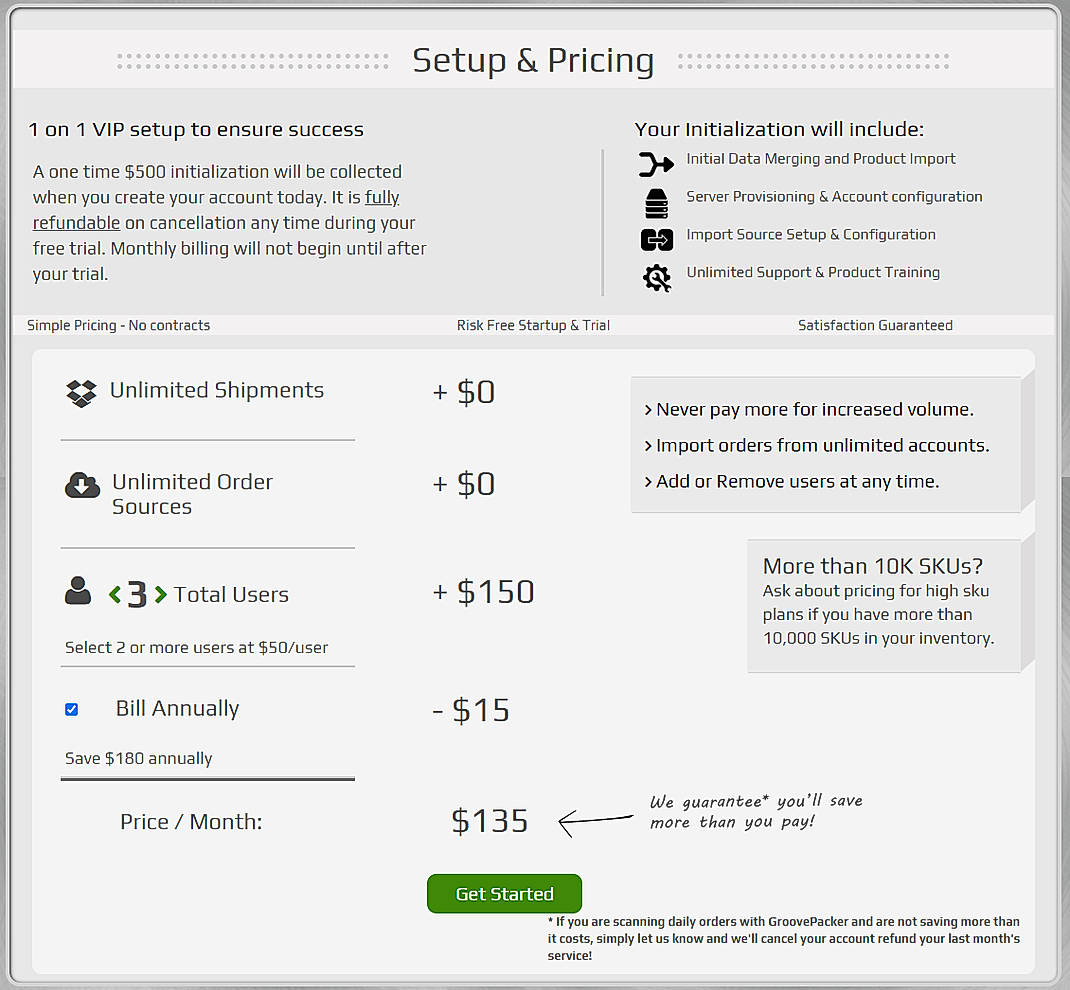This screenshot has width=1070, height=990.
Task: Select the Unlimited Shipments box icon
Action: [80, 392]
